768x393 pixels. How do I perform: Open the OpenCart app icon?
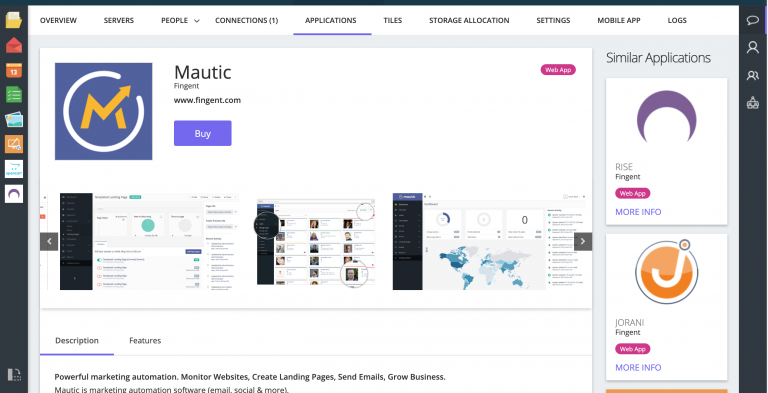[14, 169]
